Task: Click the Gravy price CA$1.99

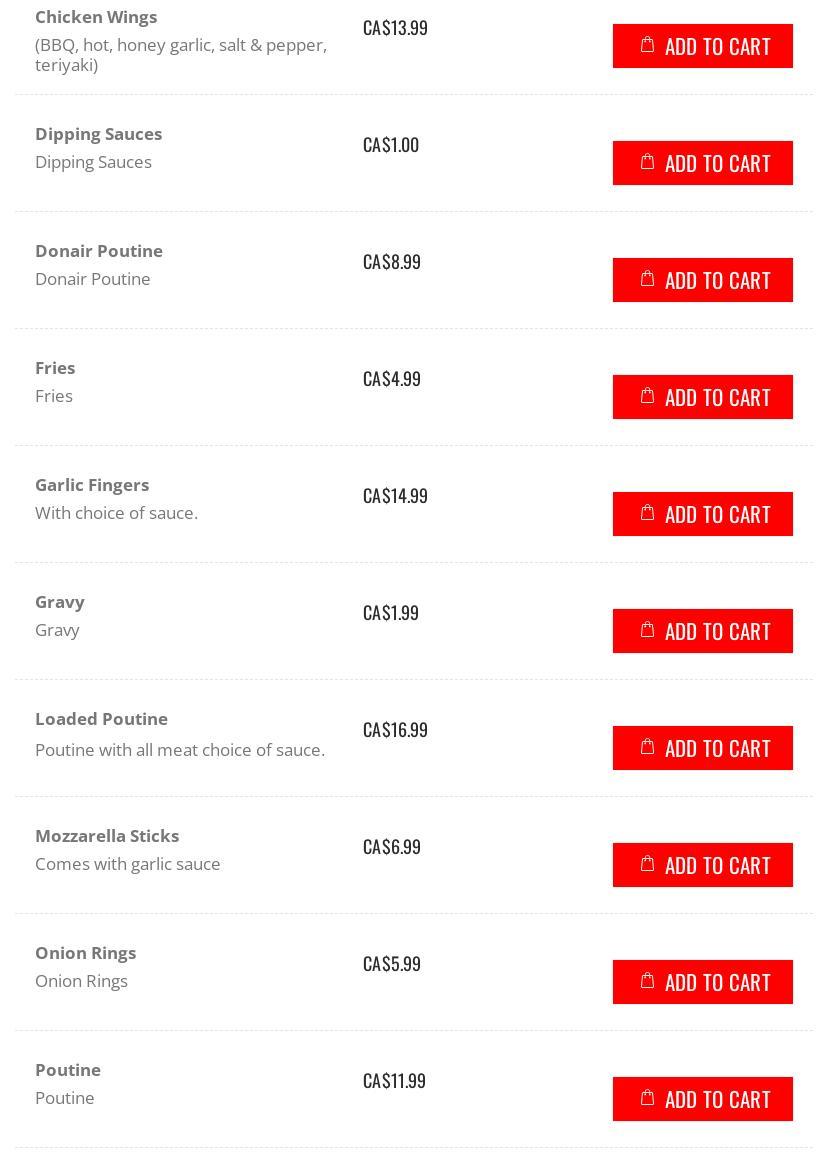Action: pyautogui.click(x=391, y=612)
